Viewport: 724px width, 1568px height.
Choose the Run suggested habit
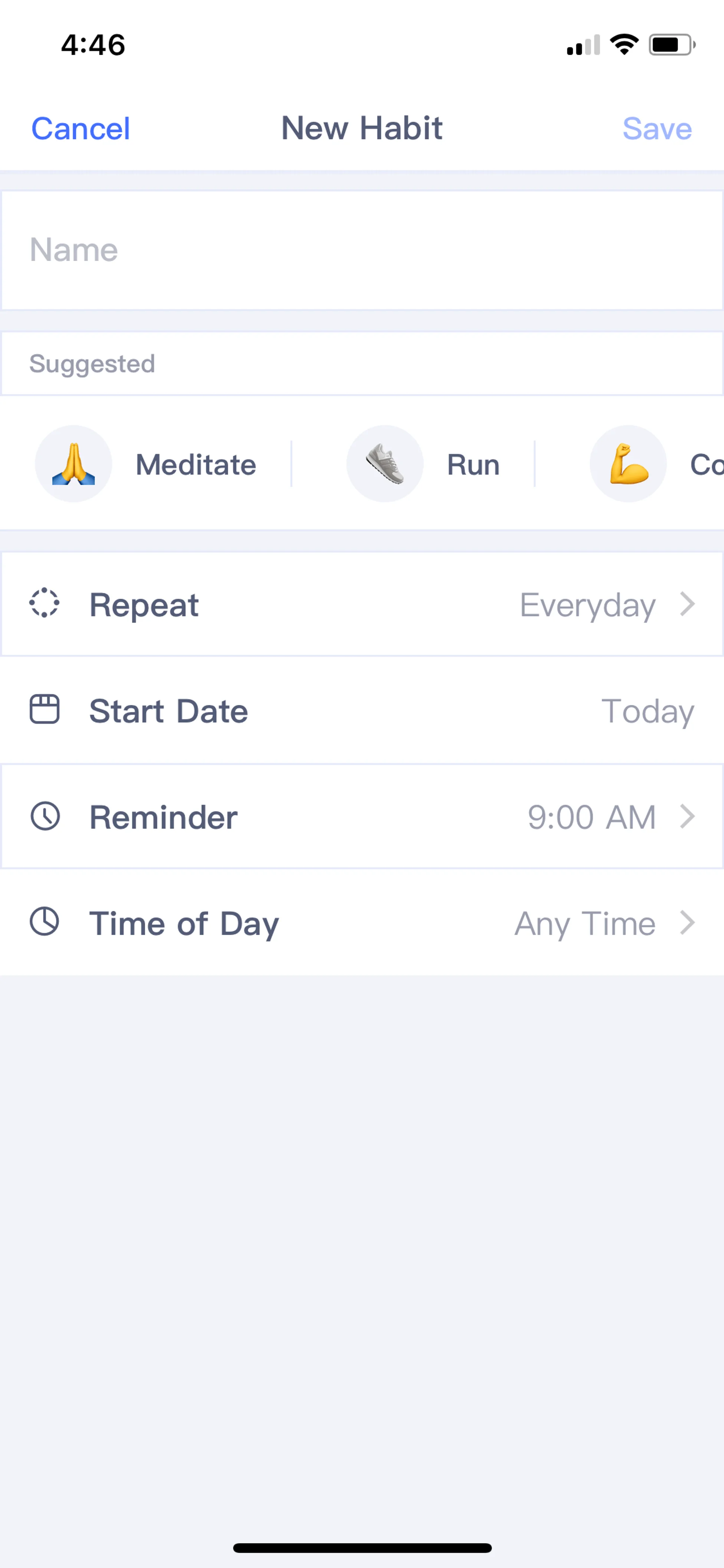[473, 464]
